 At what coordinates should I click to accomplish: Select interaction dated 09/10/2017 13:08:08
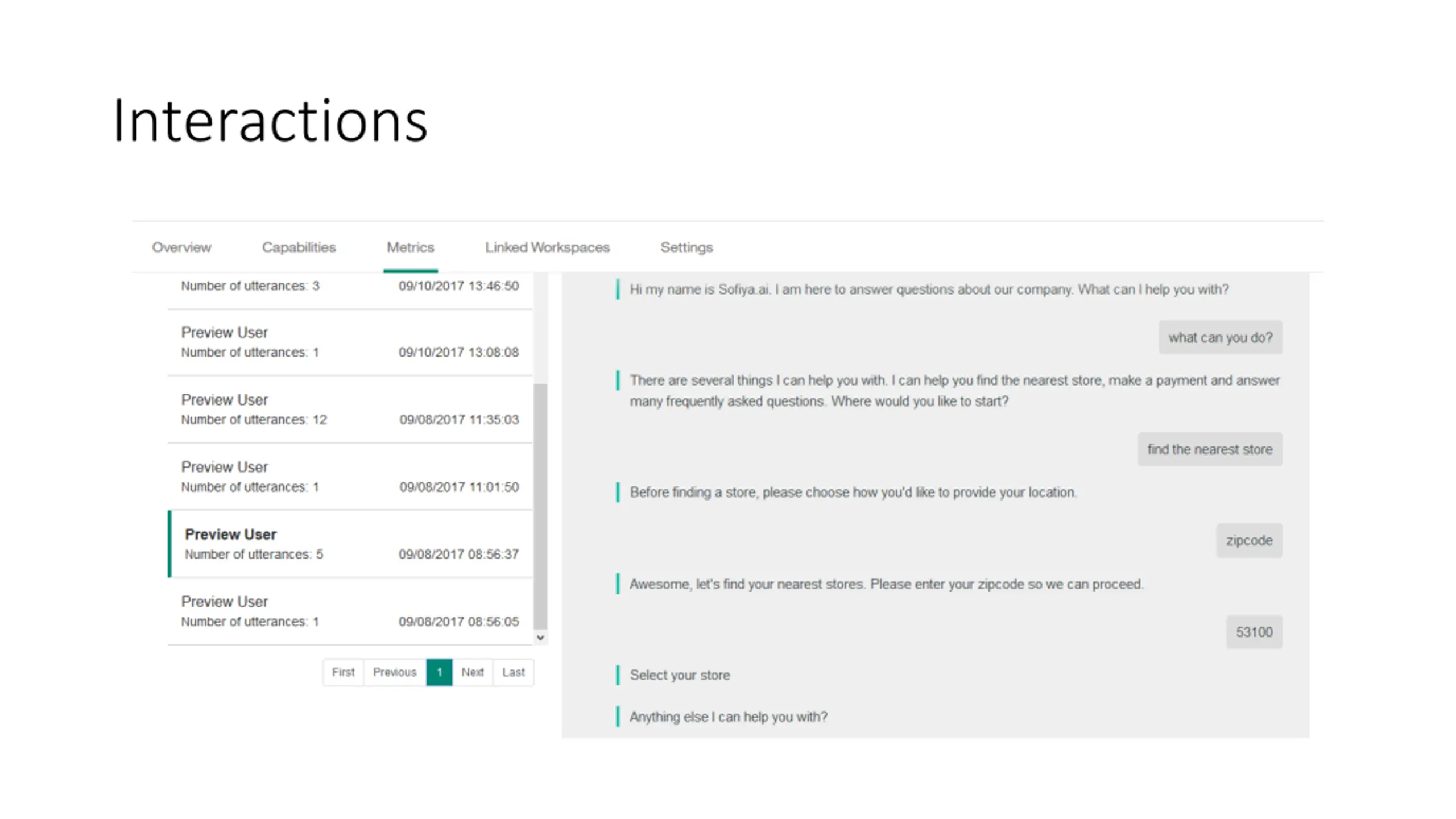pyautogui.click(x=350, y=342)
